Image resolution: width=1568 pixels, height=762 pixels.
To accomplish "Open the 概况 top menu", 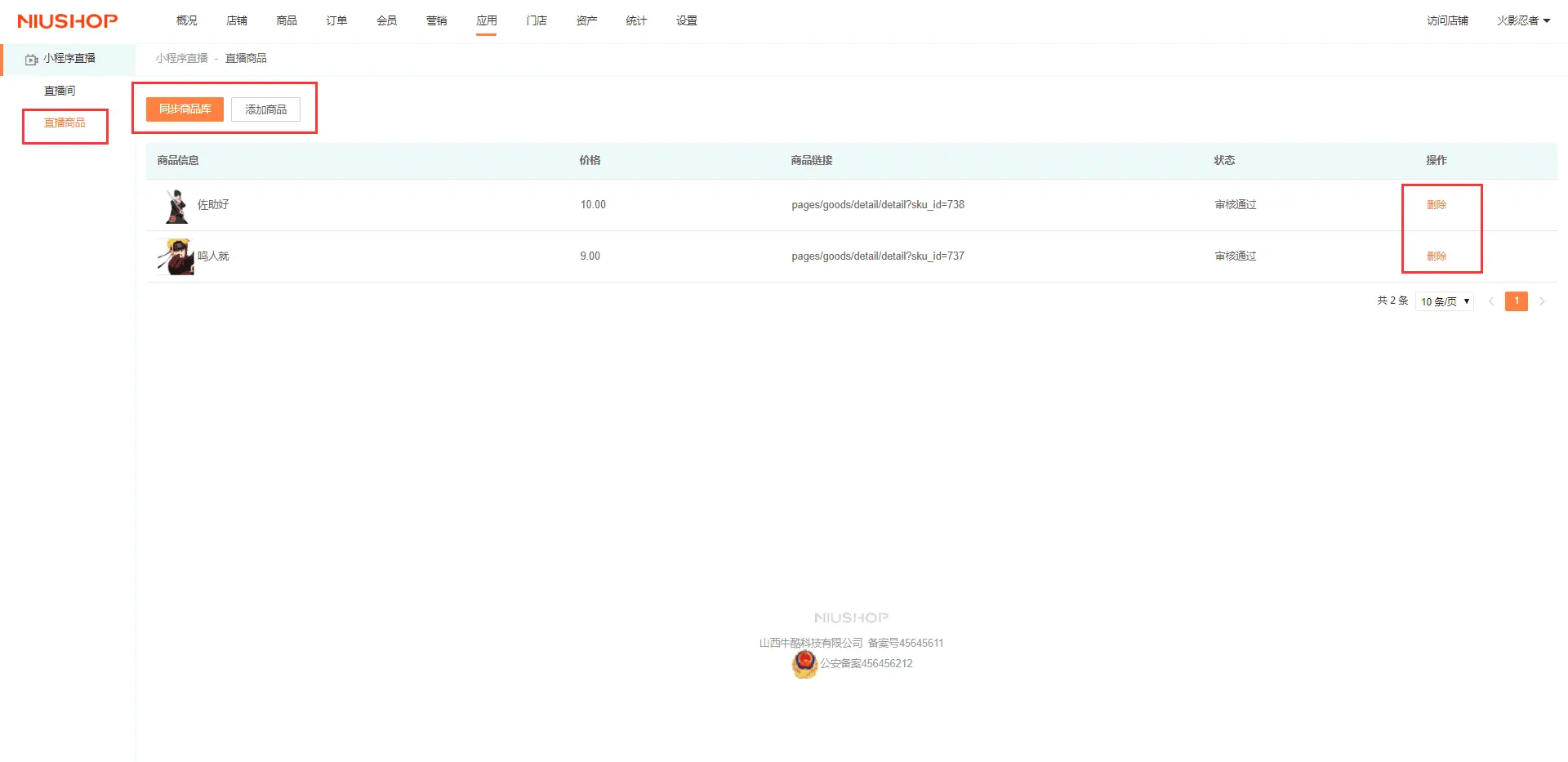I will [186, 20].
